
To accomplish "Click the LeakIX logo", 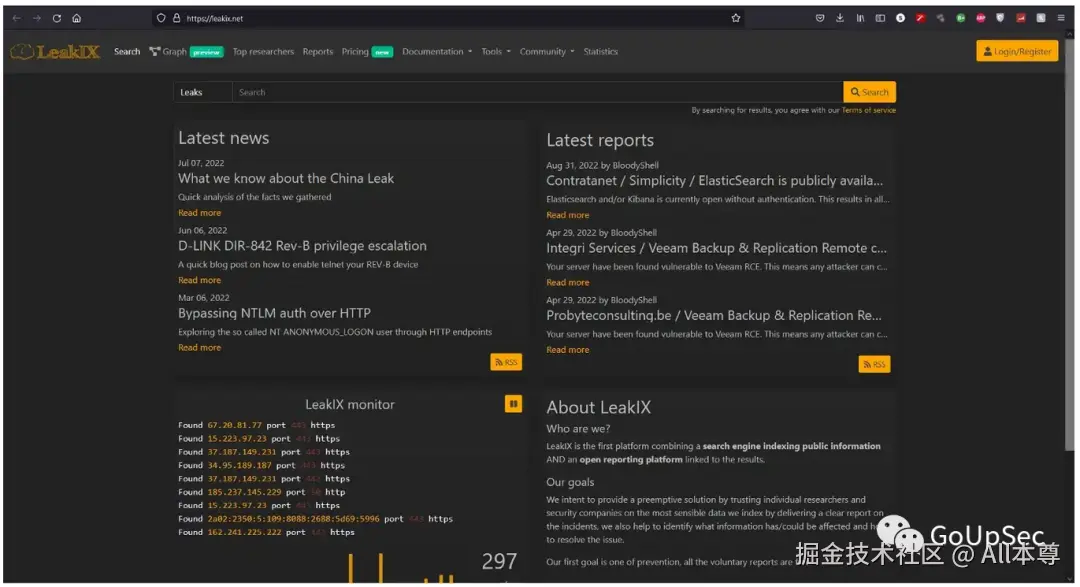I will tap(55, 52).
